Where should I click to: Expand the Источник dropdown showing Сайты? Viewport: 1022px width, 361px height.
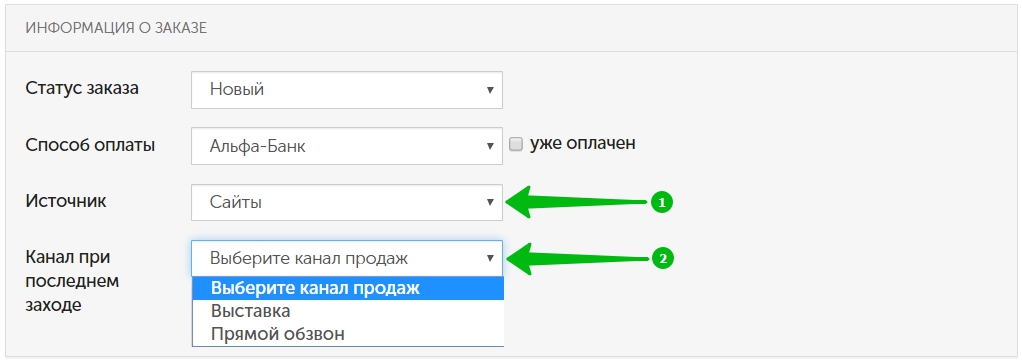(347, 203)
